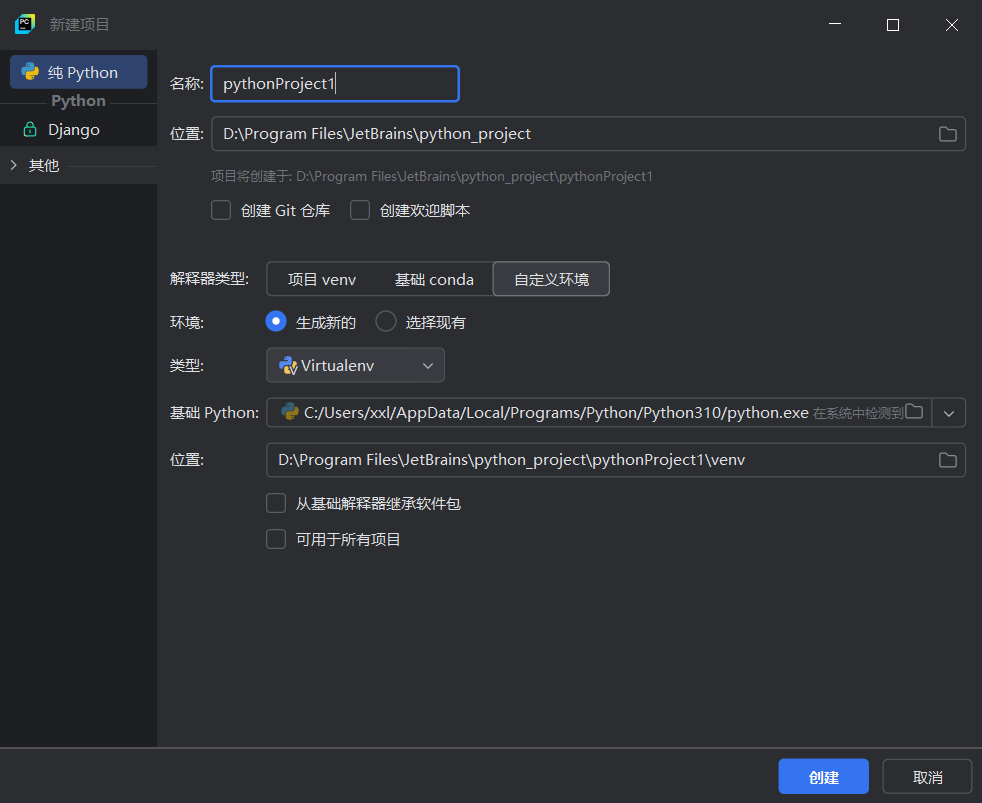
Task: Focus the 名称 project name field
Action: tap(335, 83)
